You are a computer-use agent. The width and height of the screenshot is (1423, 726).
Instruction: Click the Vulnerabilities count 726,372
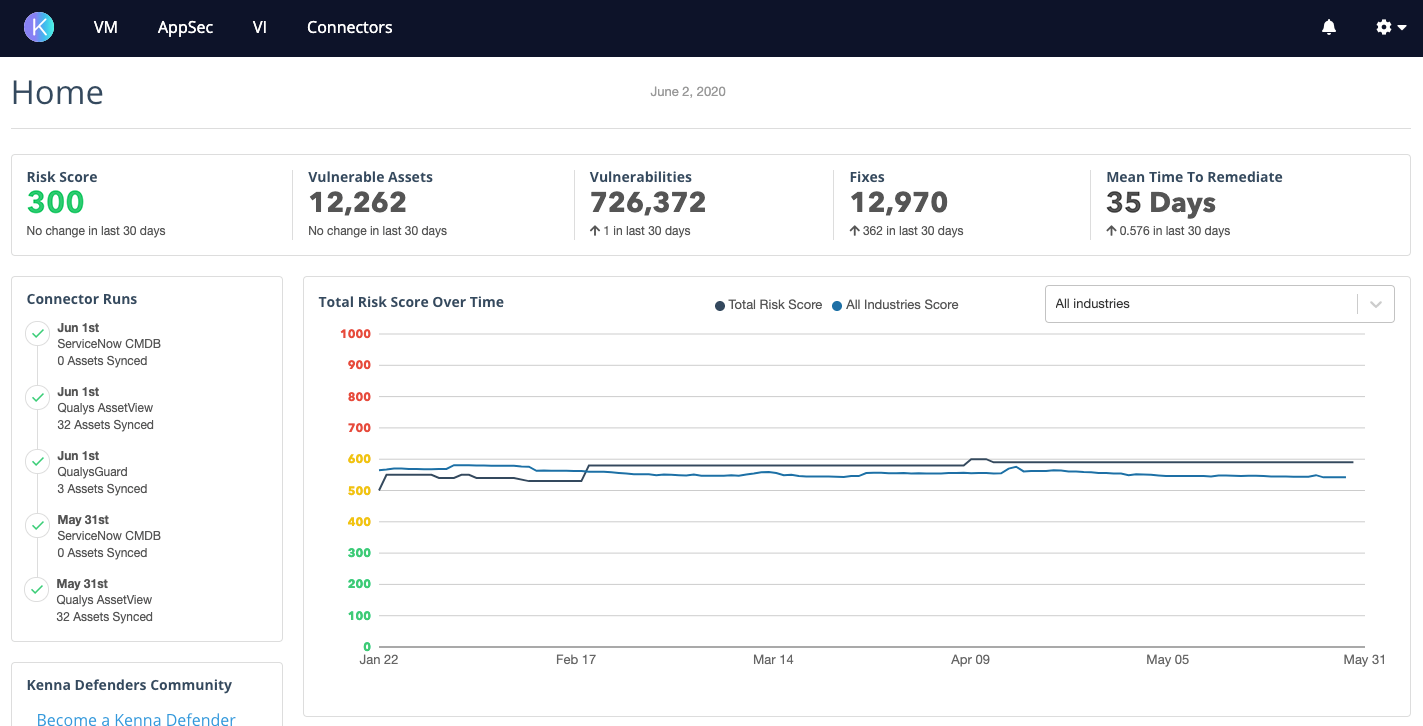(x=648, y=202)
